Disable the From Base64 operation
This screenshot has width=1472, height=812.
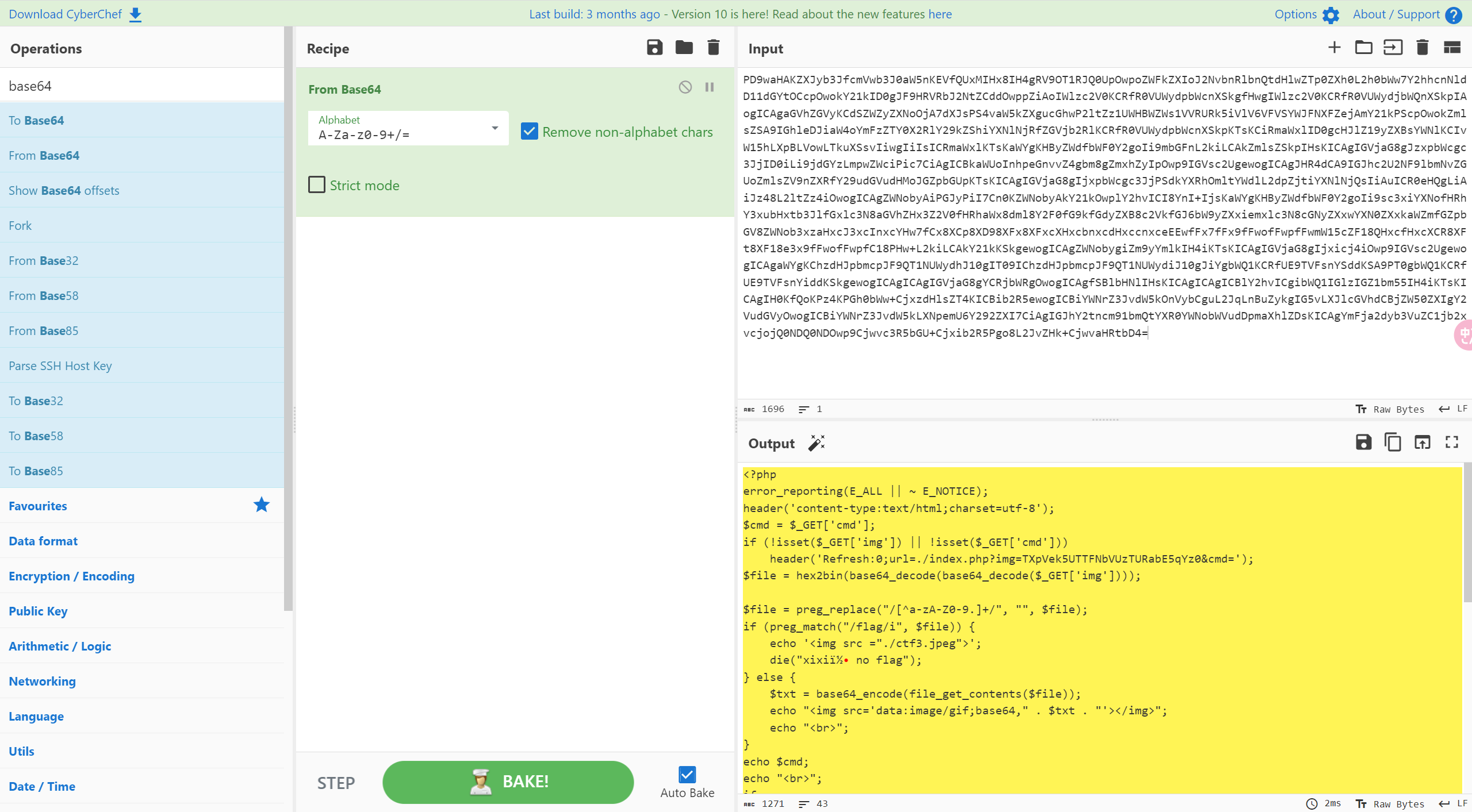[685, 87]
